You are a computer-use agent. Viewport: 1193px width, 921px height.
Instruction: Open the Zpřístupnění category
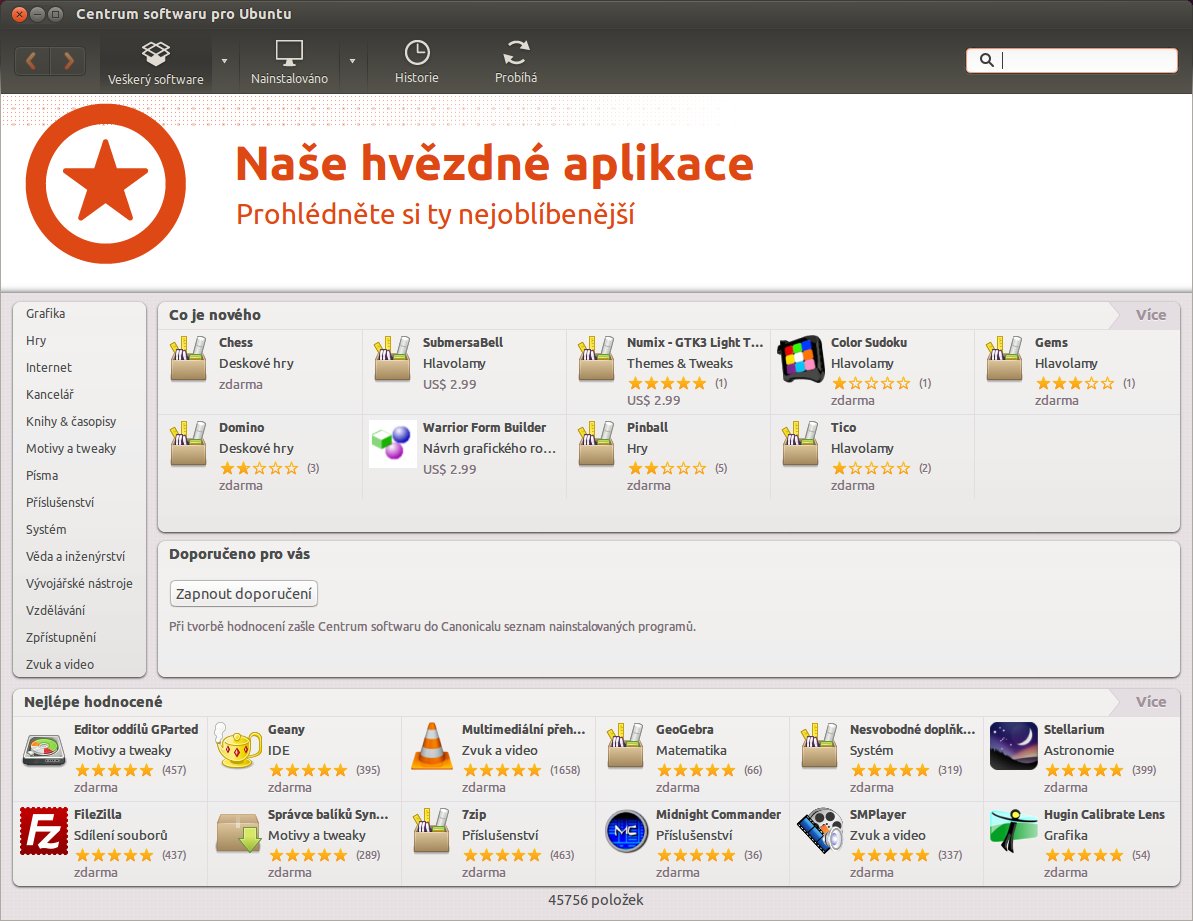(x=61, y=637)
